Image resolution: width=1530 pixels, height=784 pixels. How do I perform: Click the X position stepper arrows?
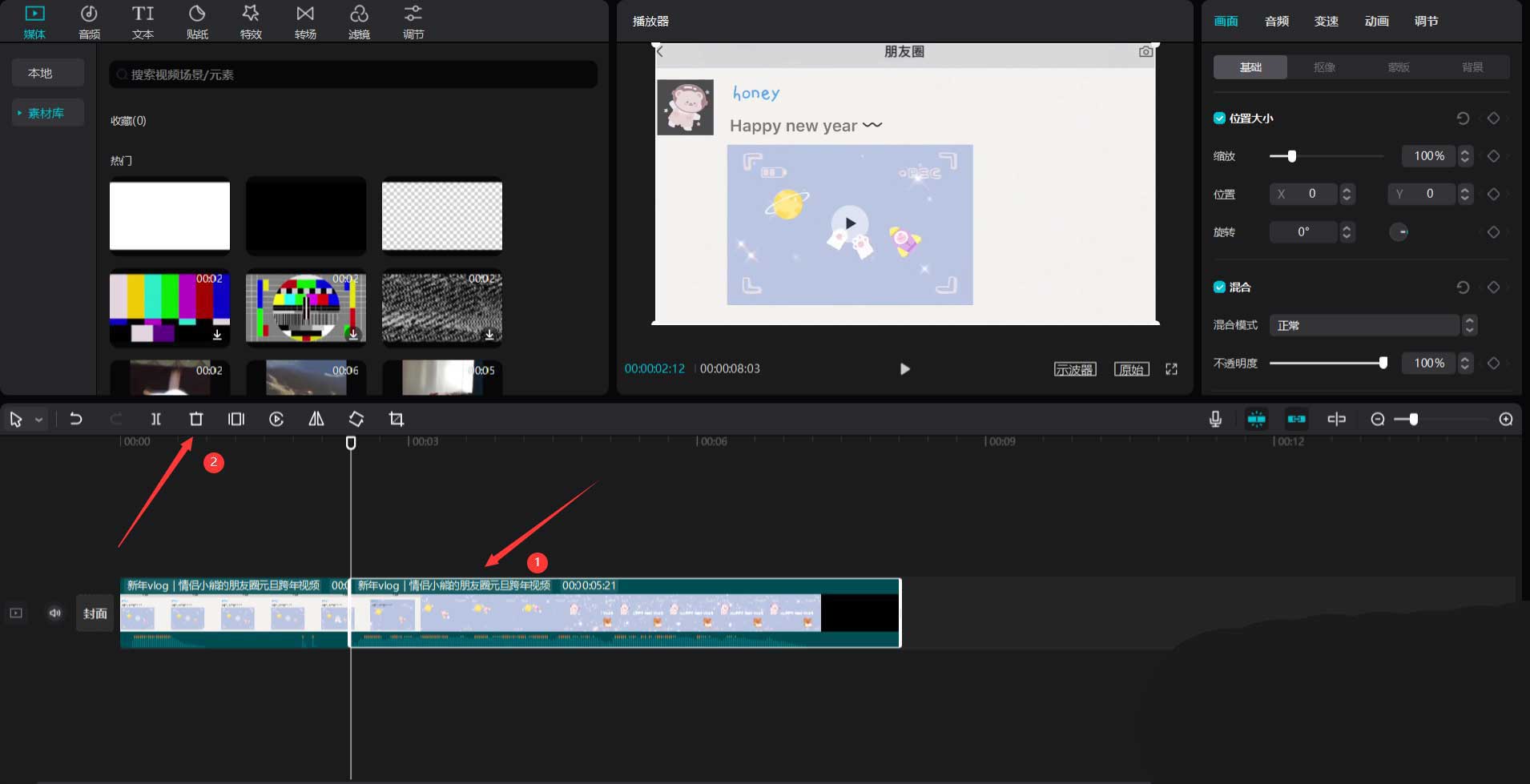[x=1347, y=194]
